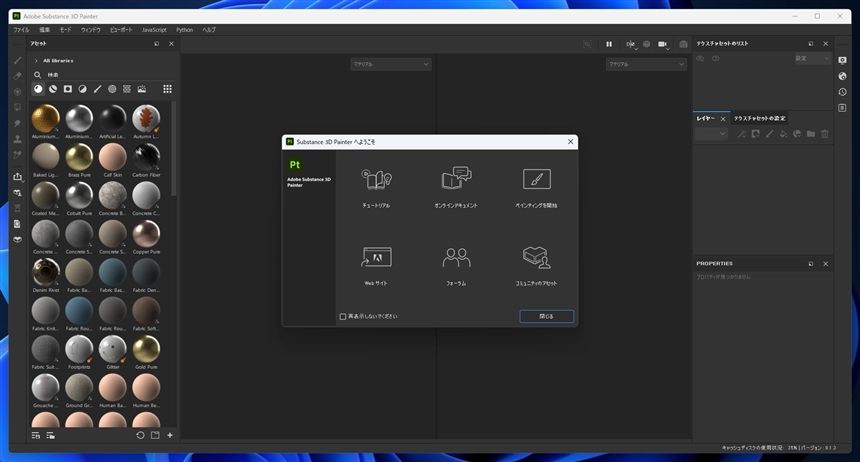Toggle the eye visibility icon in texture set list
This screenshot has height=462, width=860.
click(x=716, y=58)
